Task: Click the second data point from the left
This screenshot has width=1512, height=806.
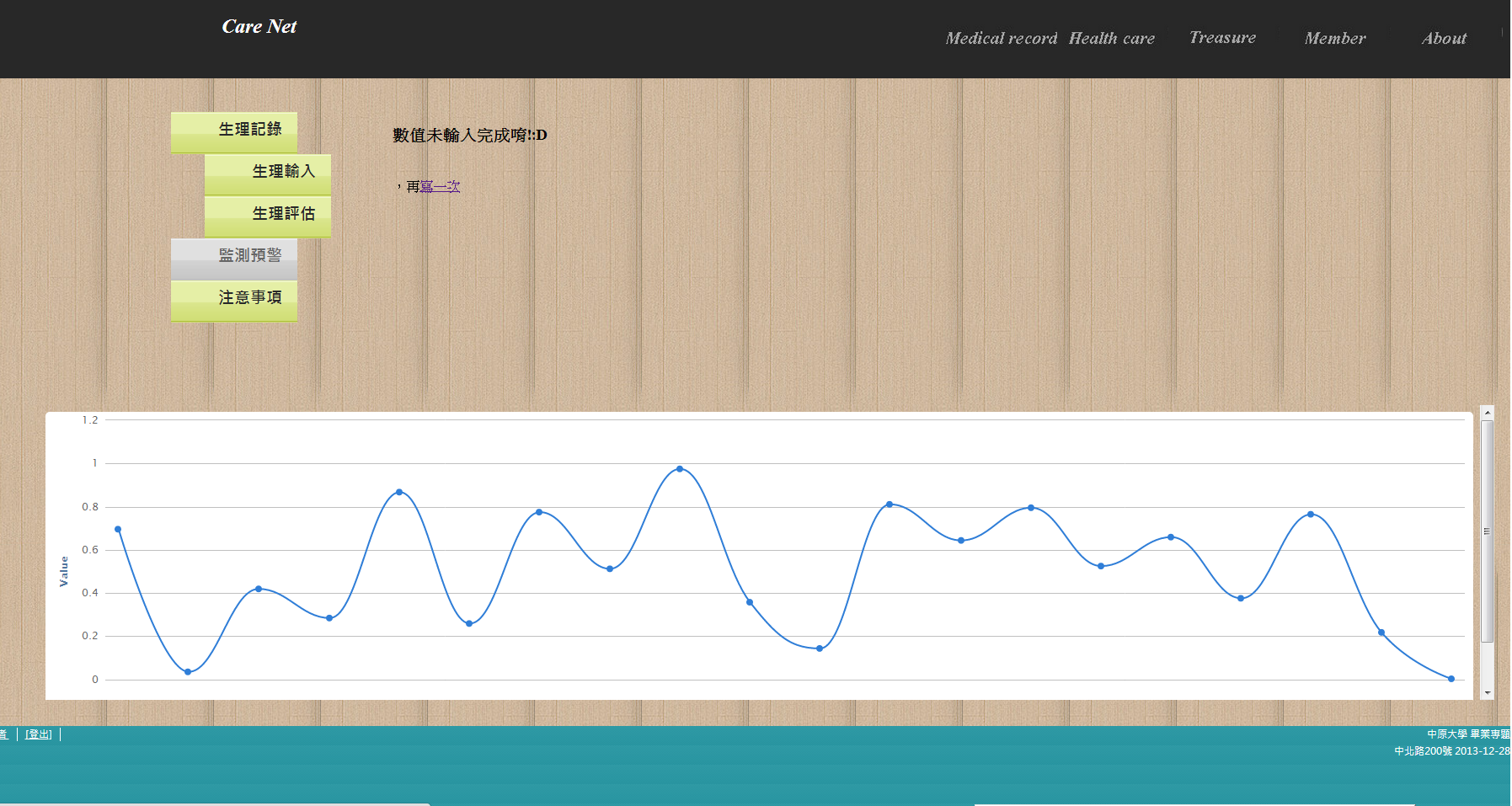Action: pos(188,672)
